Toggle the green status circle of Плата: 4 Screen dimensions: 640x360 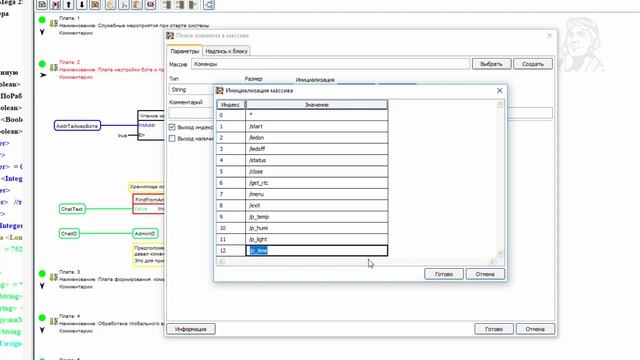tap(42, 318)
